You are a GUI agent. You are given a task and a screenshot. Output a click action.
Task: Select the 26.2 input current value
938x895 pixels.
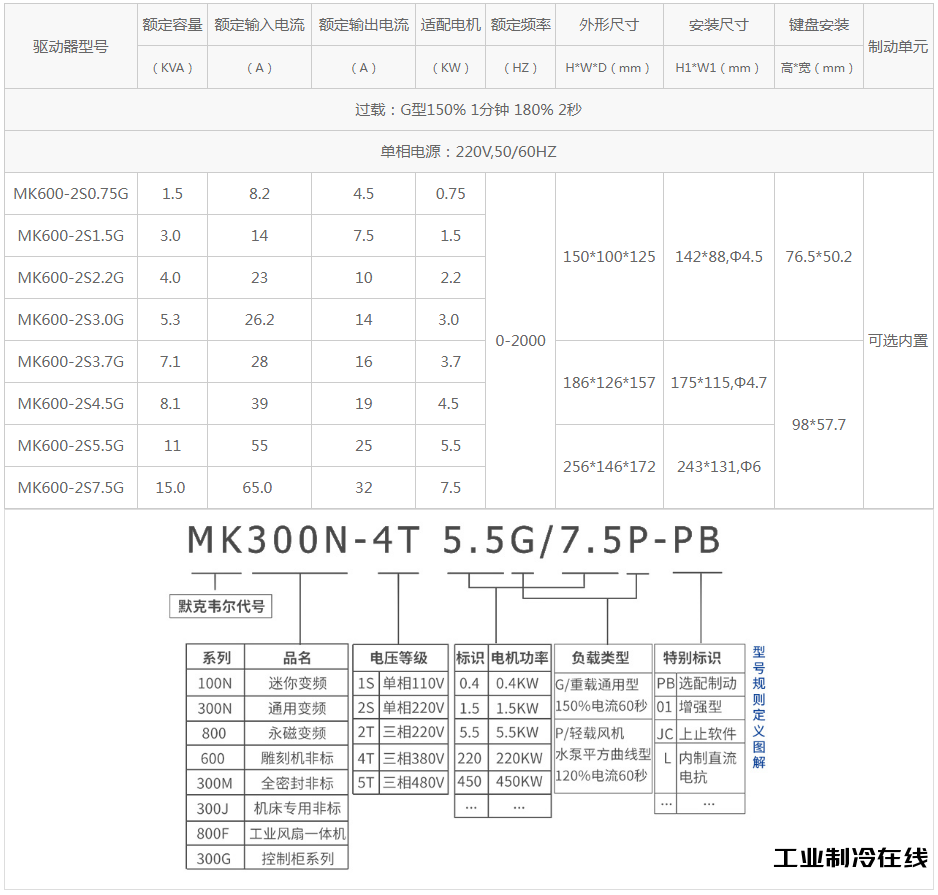(259, 319)
